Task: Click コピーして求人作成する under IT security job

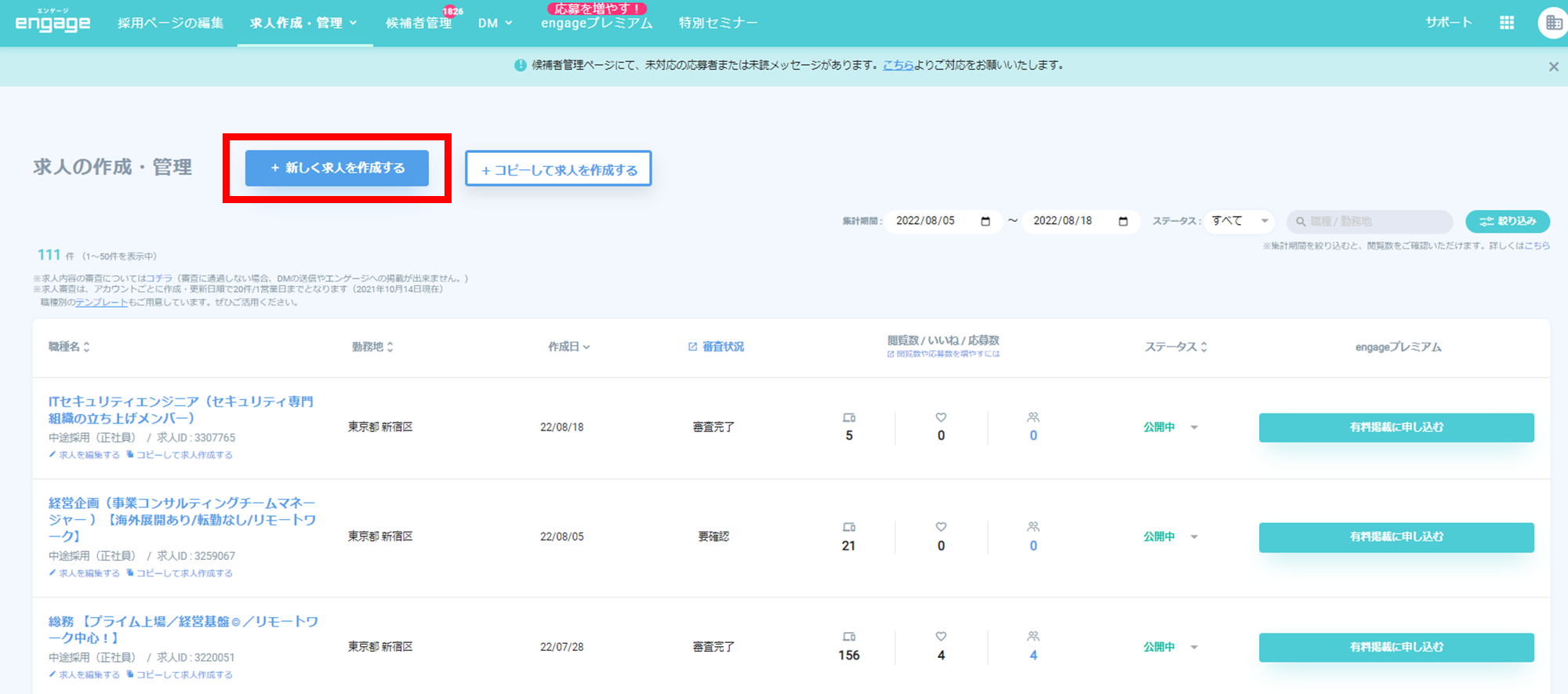Action: tap(180, 455)
